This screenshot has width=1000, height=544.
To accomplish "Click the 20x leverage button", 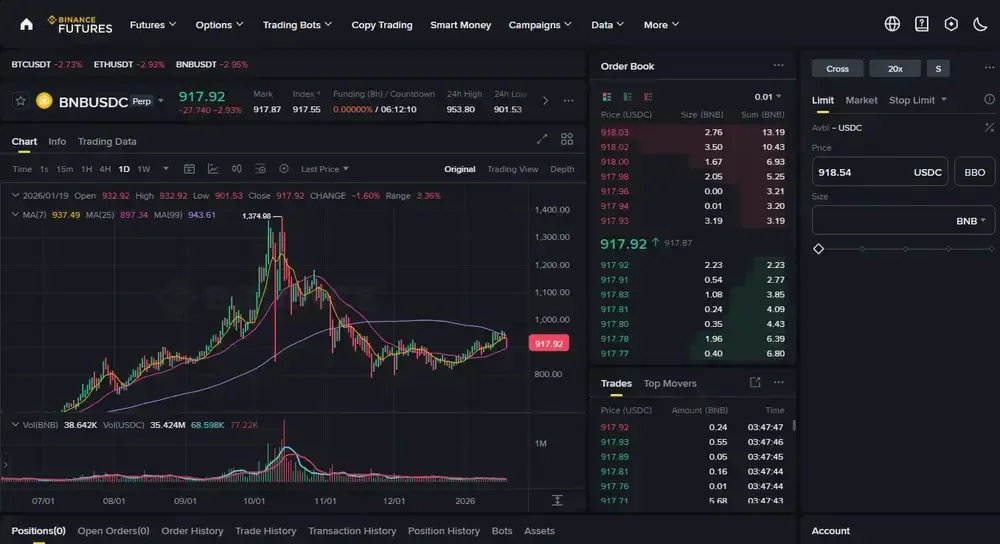I will click(x=895, y=68).
